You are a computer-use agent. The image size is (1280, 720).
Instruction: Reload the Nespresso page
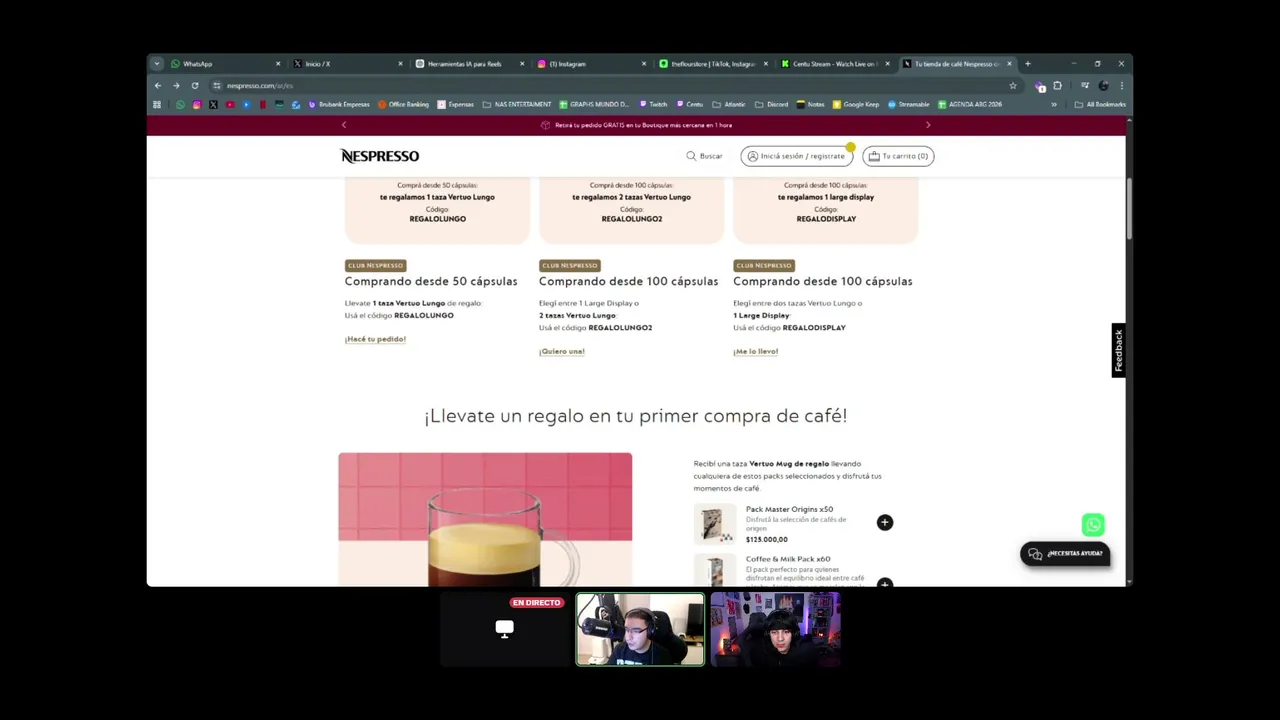coord(195,86)
